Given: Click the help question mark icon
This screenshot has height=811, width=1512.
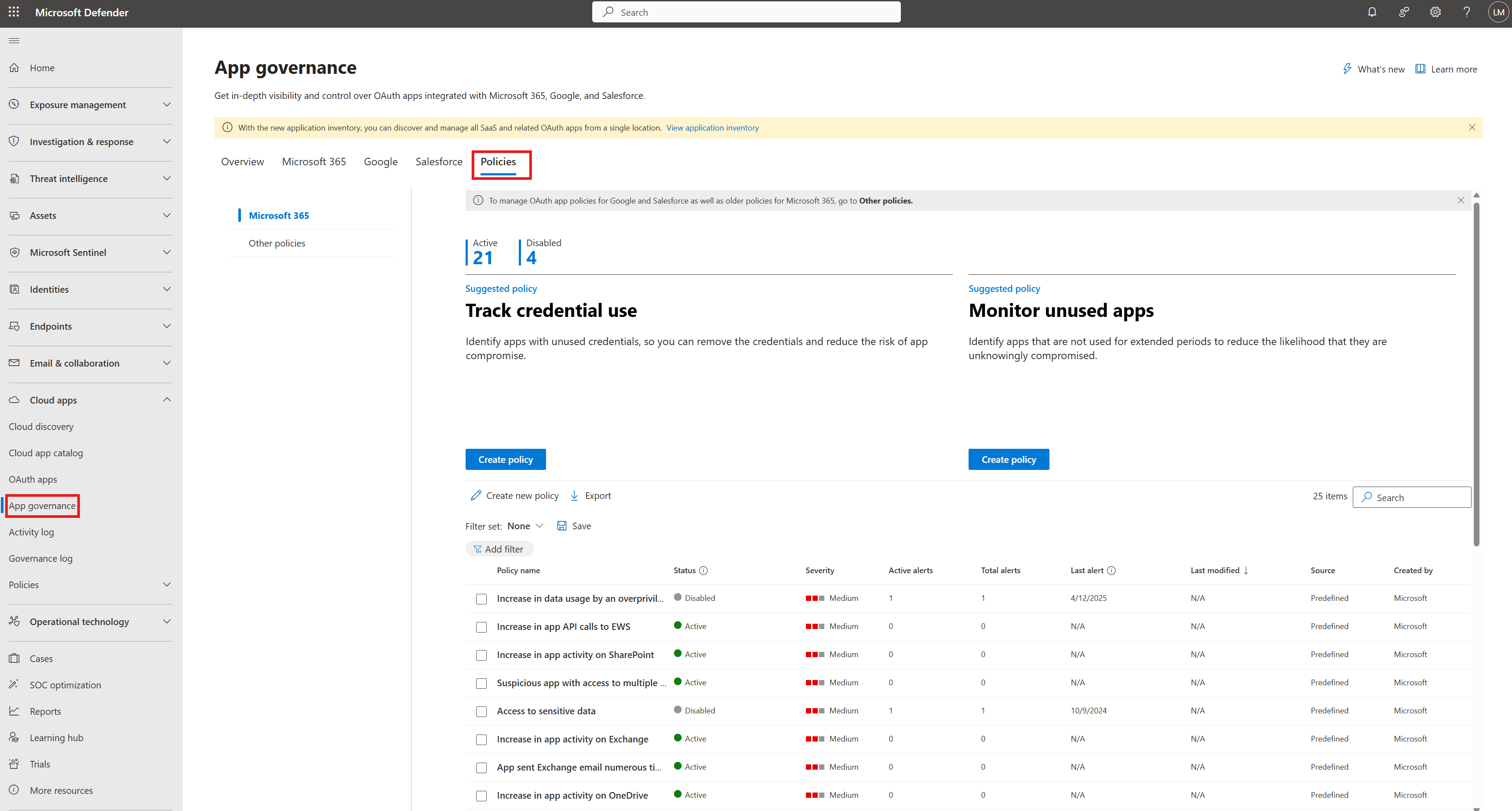Looking at the screenshot, I should (x=1466, y=12).
